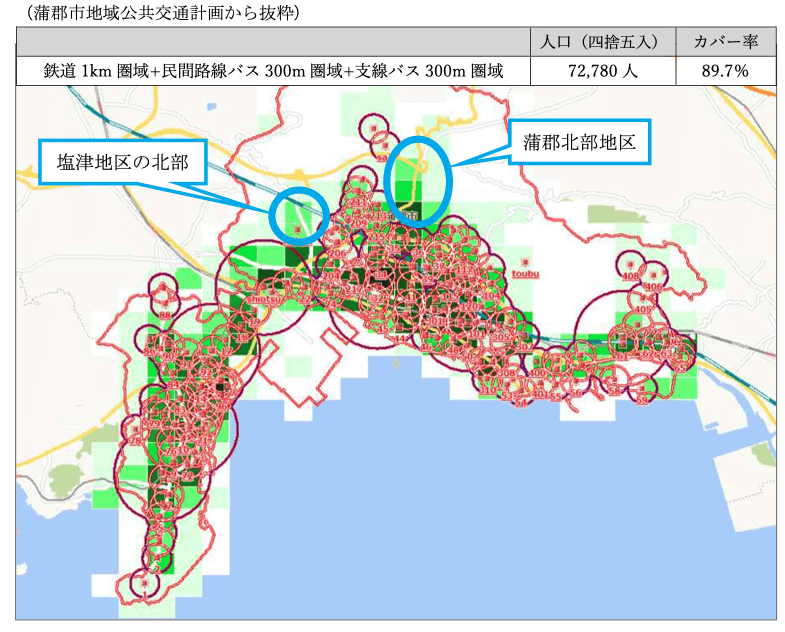This screenshot has width=785, height=632.
Task: Click the cell reading 89.7%
Action: pyautogui.click(x=725, y=71)
